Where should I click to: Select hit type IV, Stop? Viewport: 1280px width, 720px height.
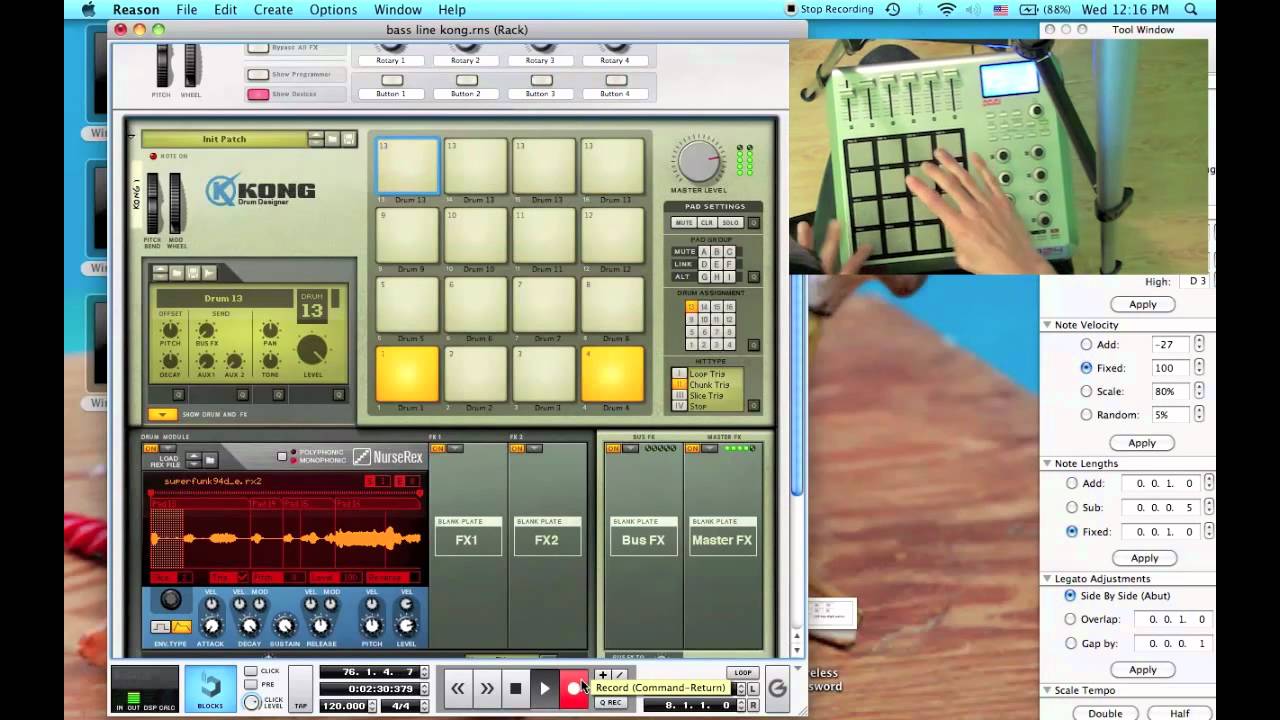[x=679, y=407]
